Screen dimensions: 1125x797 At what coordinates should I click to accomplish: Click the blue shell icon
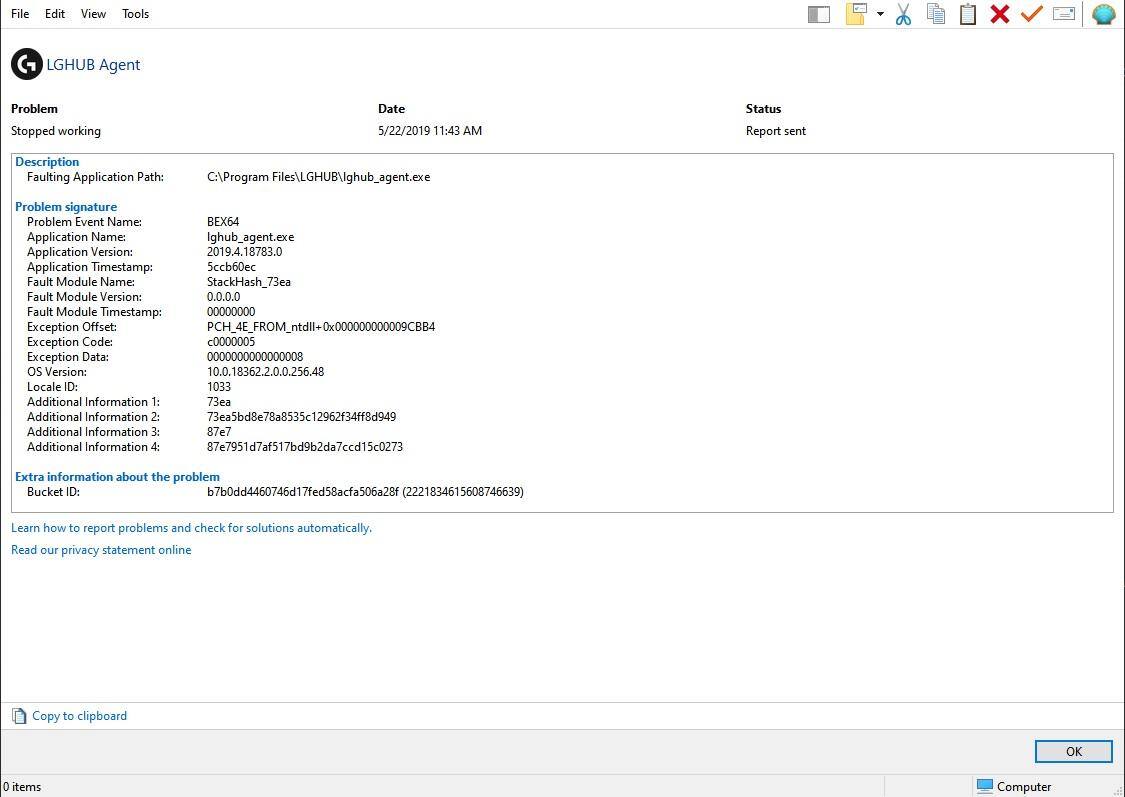tap(1103, 14)
